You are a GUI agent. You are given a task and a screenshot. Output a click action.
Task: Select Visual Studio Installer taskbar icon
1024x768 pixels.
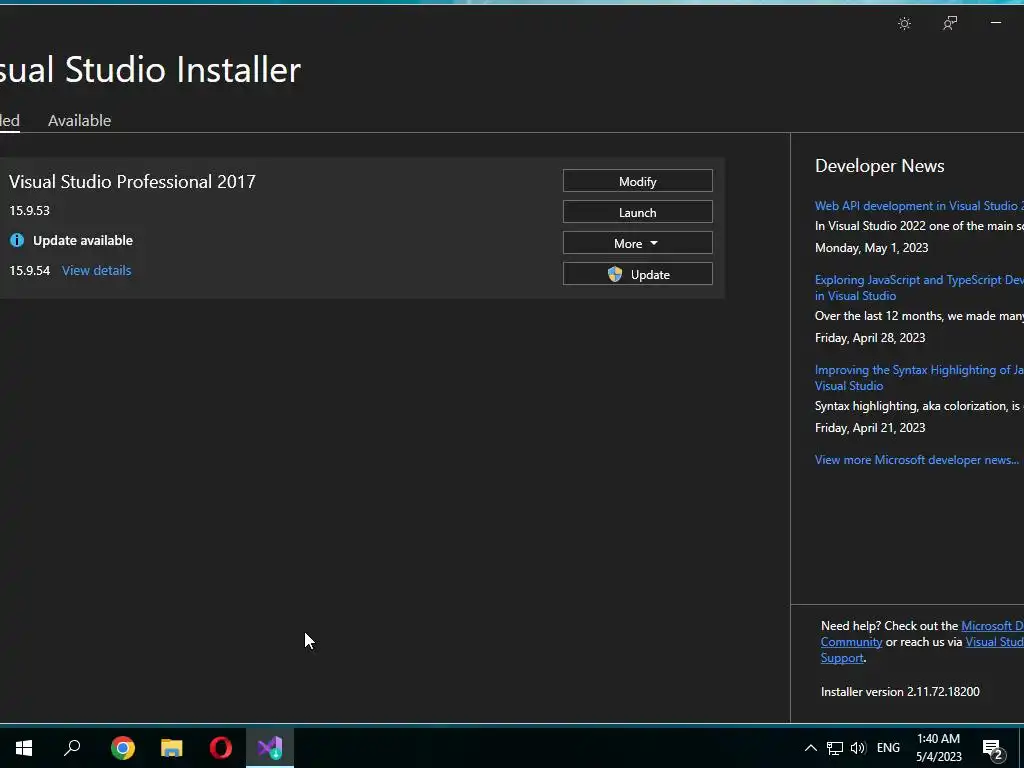(x=270, y=748)
